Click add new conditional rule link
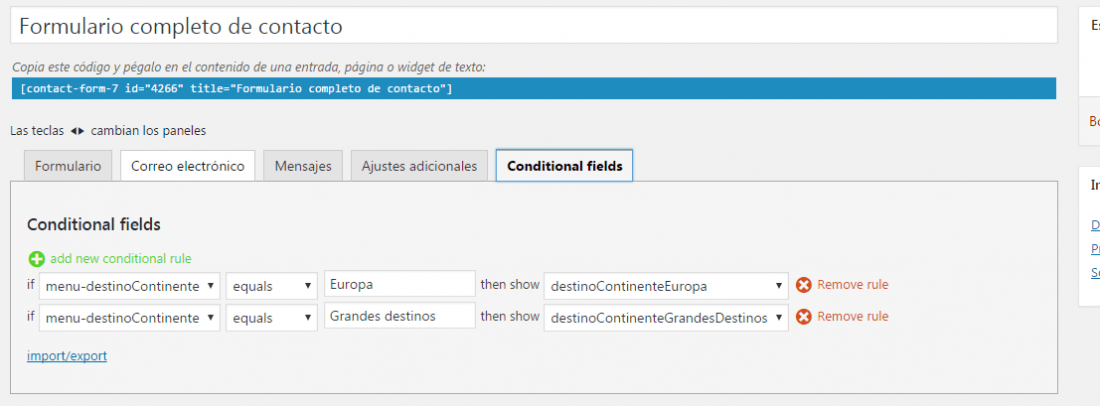 121,259
